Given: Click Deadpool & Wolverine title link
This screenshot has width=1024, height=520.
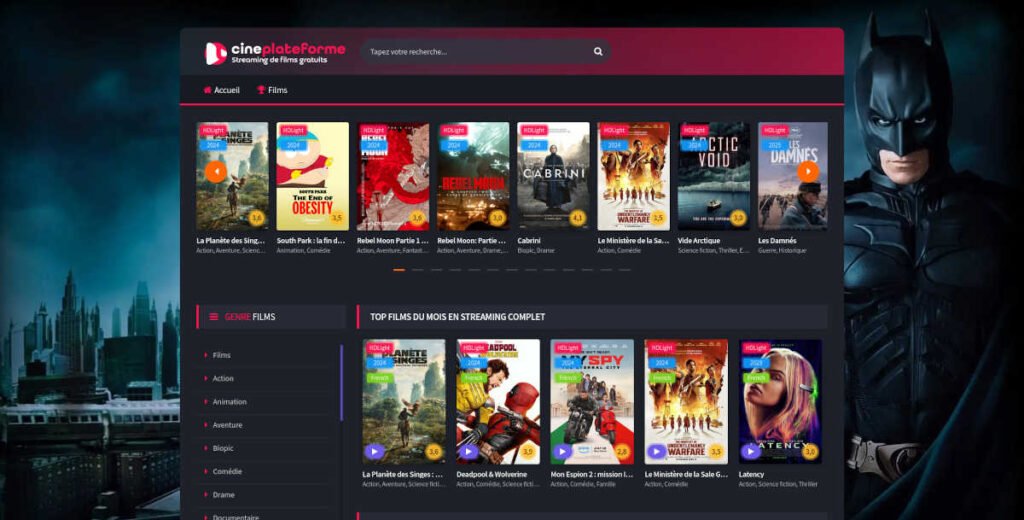Looking at the screenshot, I should (492, 474).
